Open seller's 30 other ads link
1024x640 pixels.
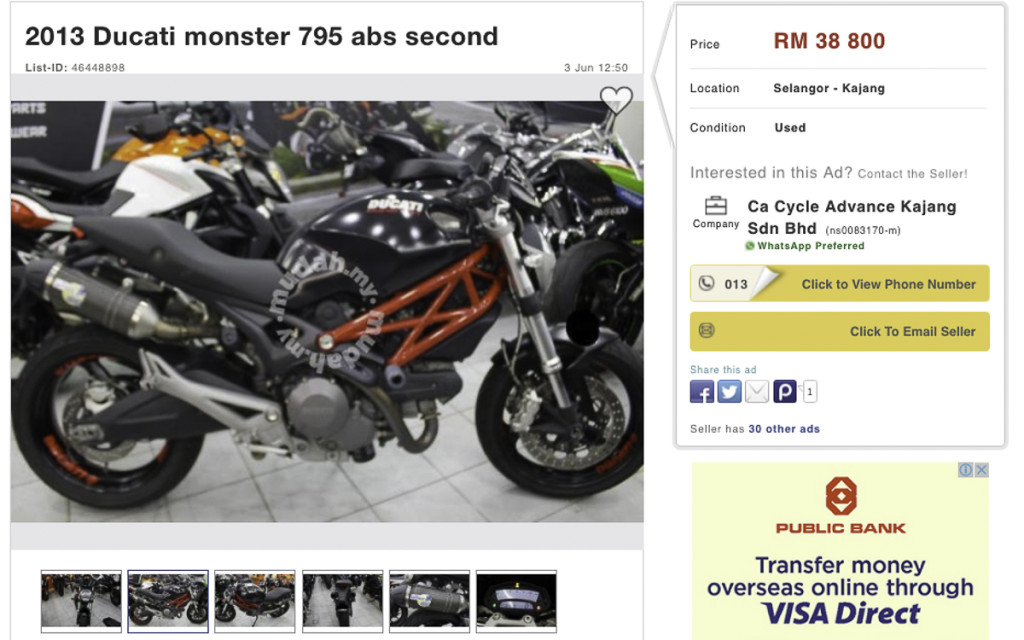pyautogui.click(x=784, y=429)
